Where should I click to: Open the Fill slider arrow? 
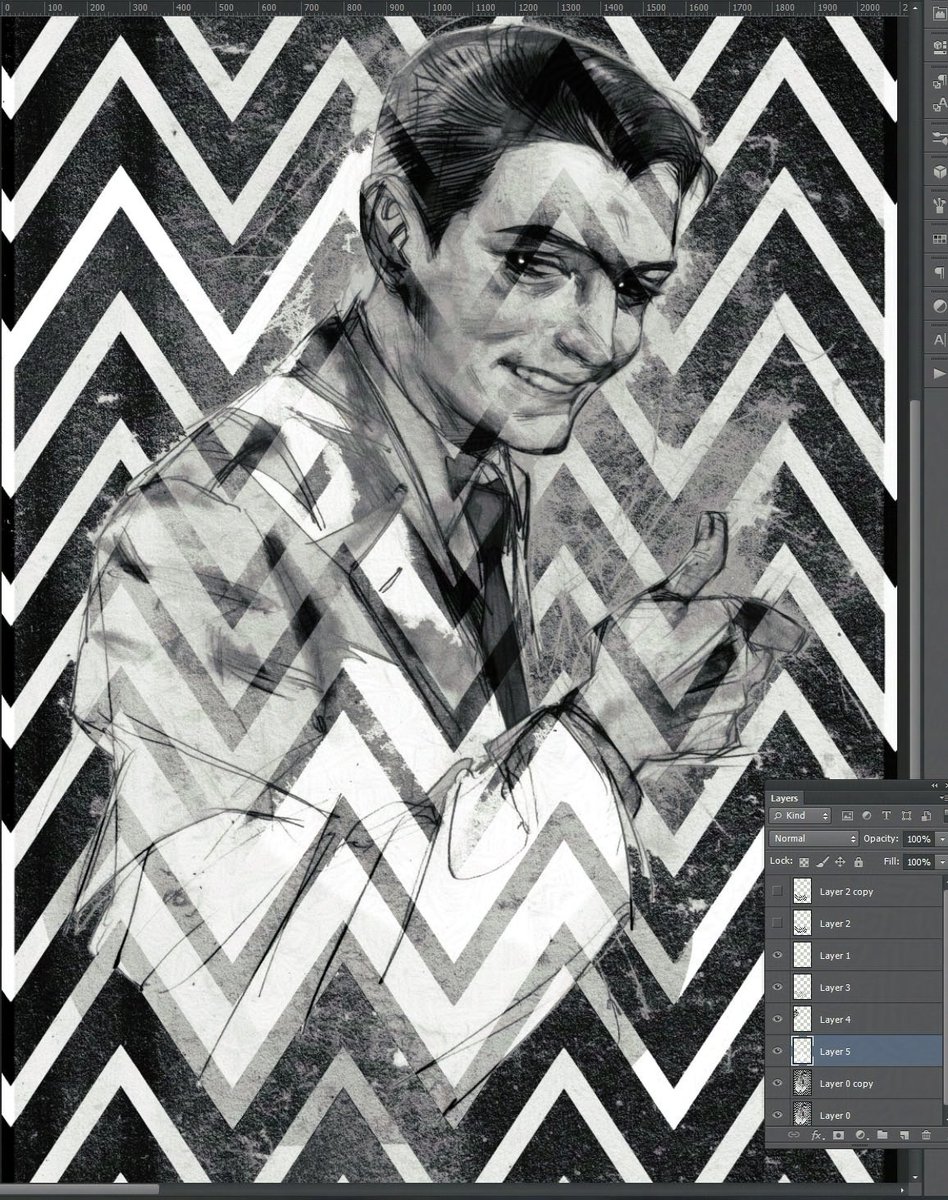coord(941,861)
